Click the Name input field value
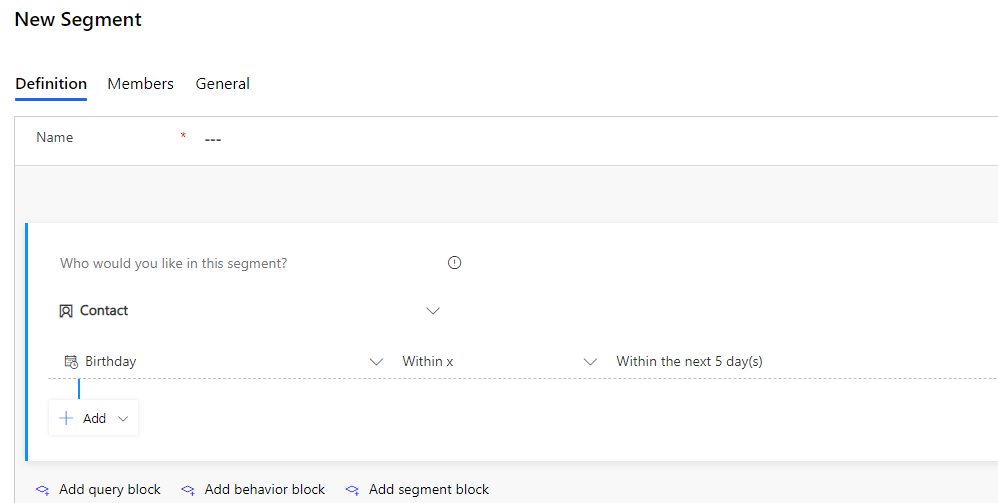Viewport: 998px width, 503px height. coord(213,139)
